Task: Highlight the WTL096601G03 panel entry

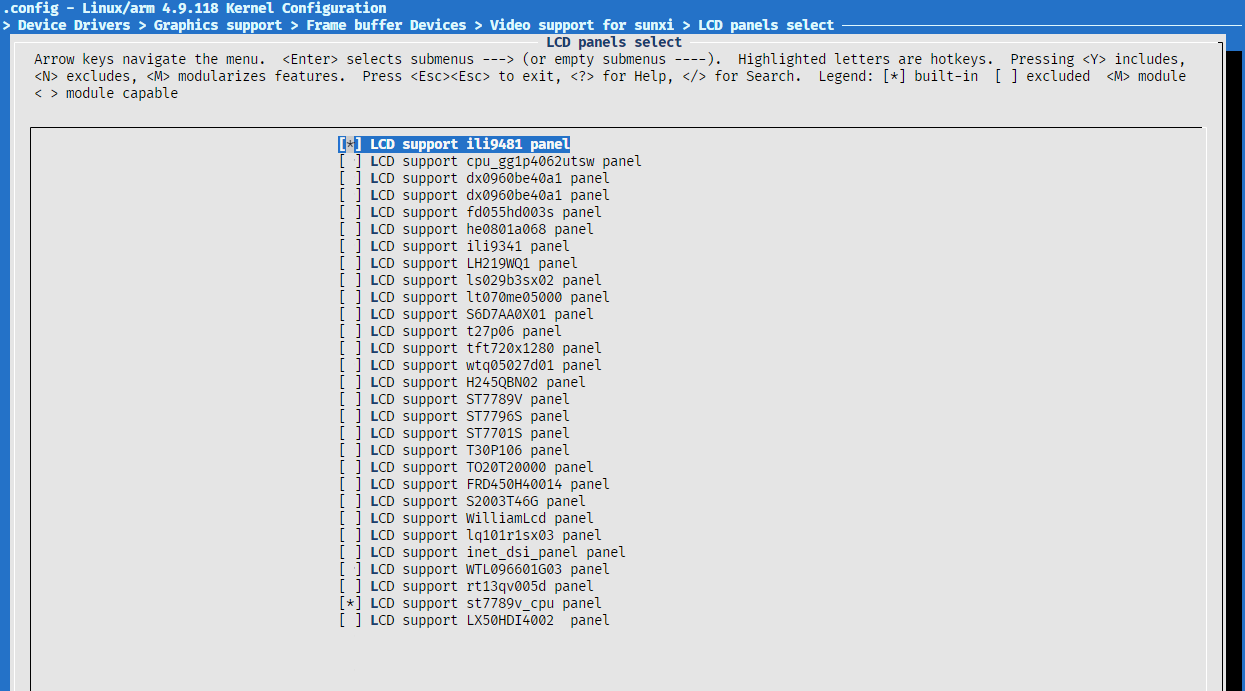Action: (x=489, y=569)
